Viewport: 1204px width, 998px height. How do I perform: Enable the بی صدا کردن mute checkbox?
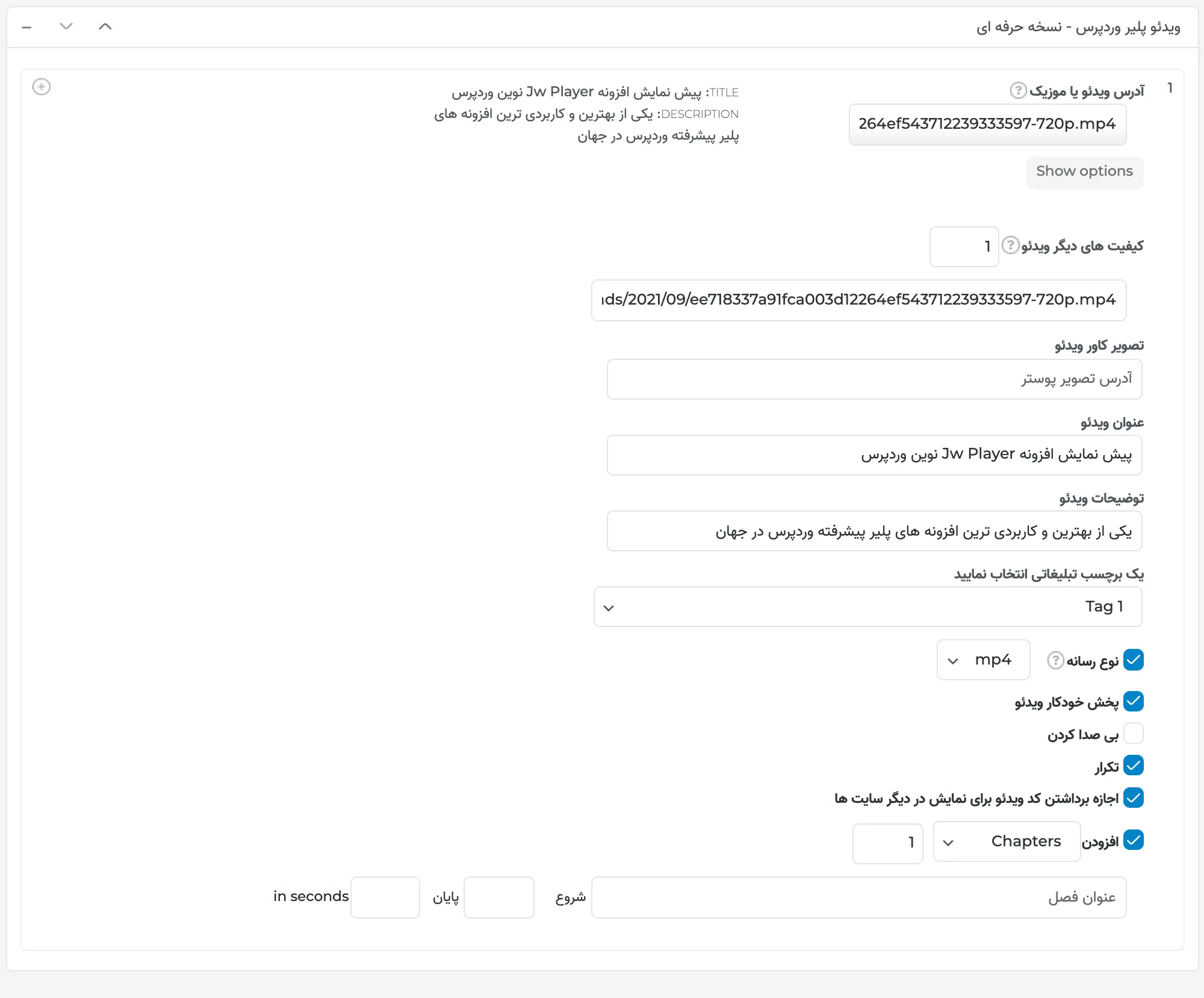point(1134,734)
